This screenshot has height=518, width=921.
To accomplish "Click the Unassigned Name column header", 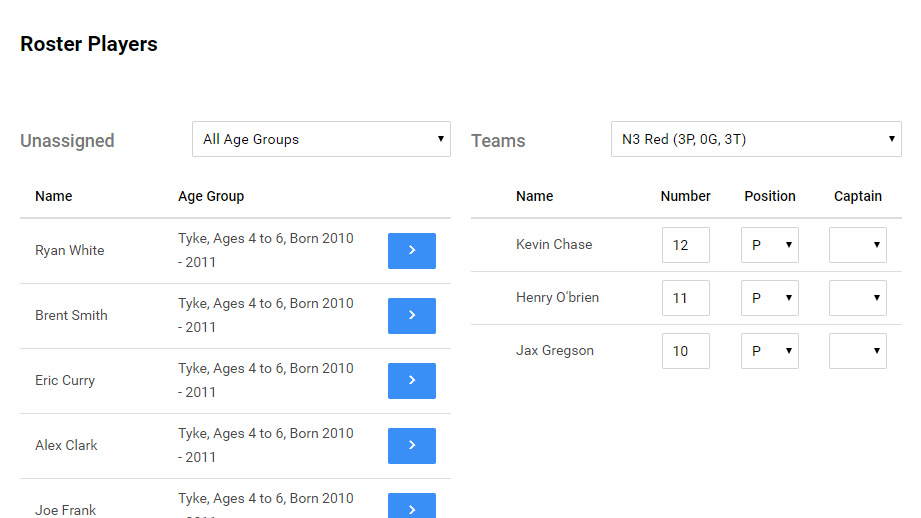I will point(54,196).
